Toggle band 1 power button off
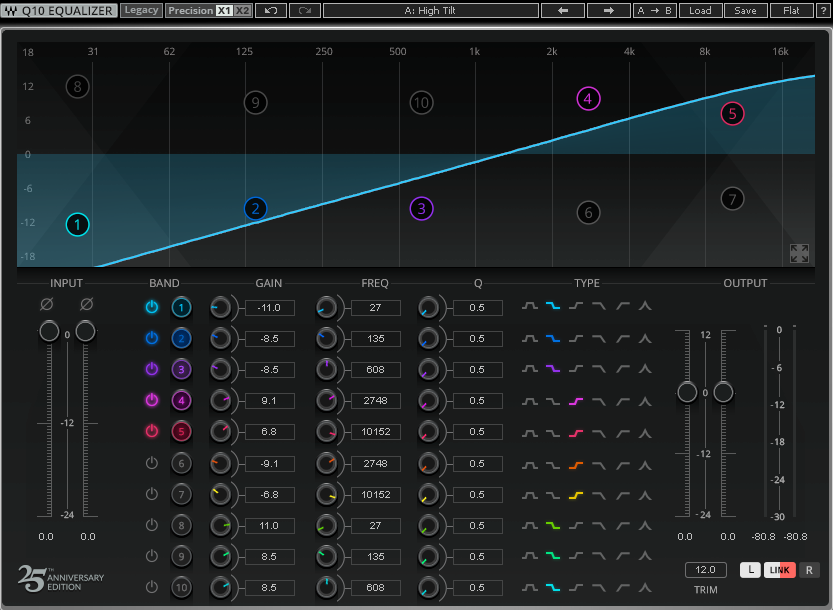Image resolution: width=833 pixels, height=610 pixels. (x=152, y=307)
